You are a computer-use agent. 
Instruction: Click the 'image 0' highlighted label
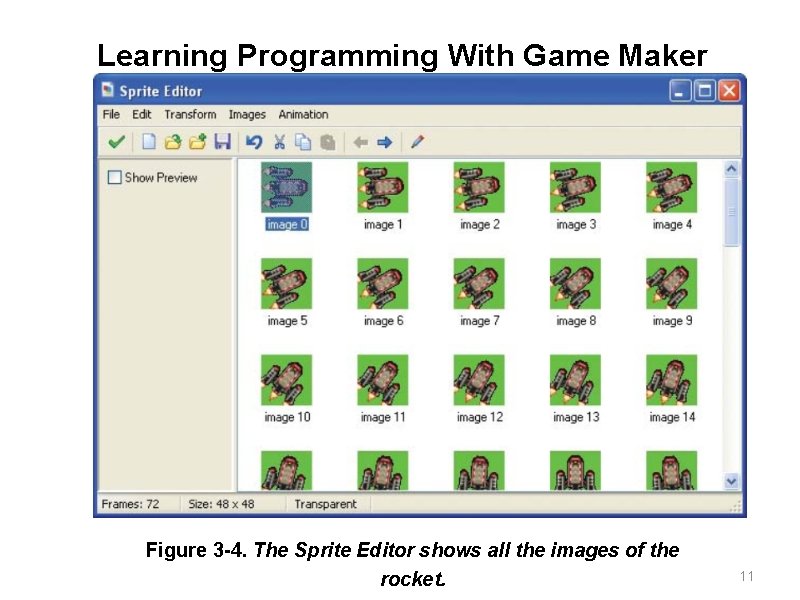pyautogui.click(x=287, y=224)
